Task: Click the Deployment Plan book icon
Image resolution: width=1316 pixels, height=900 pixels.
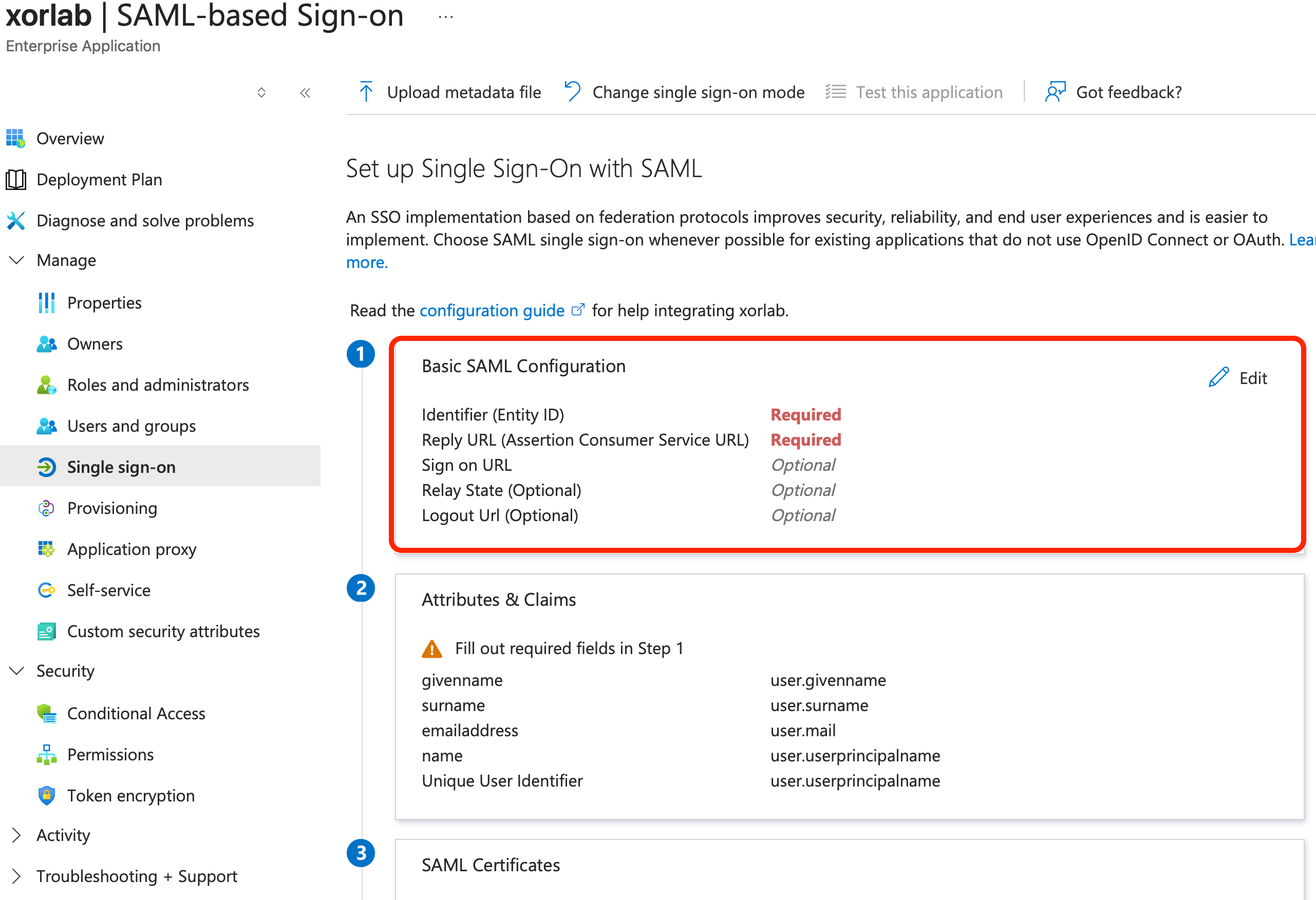Action: pyautogui.click(x=16, y=179)
